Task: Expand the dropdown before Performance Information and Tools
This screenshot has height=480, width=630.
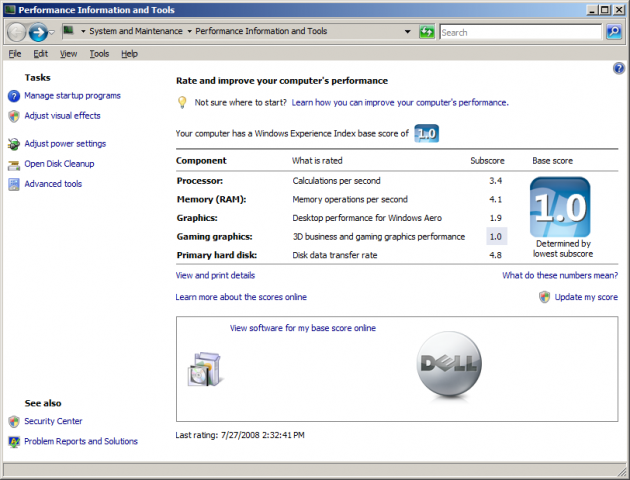Action: click(189, 31)
